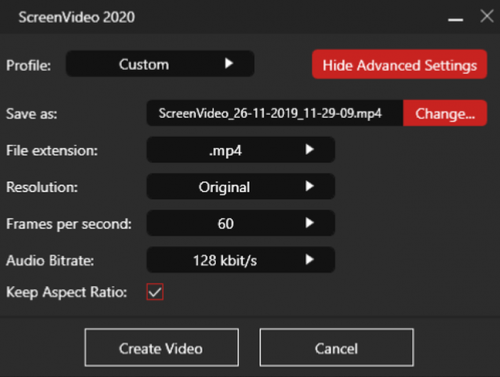The height and width of the screenshot is (377, 500).
Task: Click the Audio Bitrate arrow icon
Action: pos(310,259)
